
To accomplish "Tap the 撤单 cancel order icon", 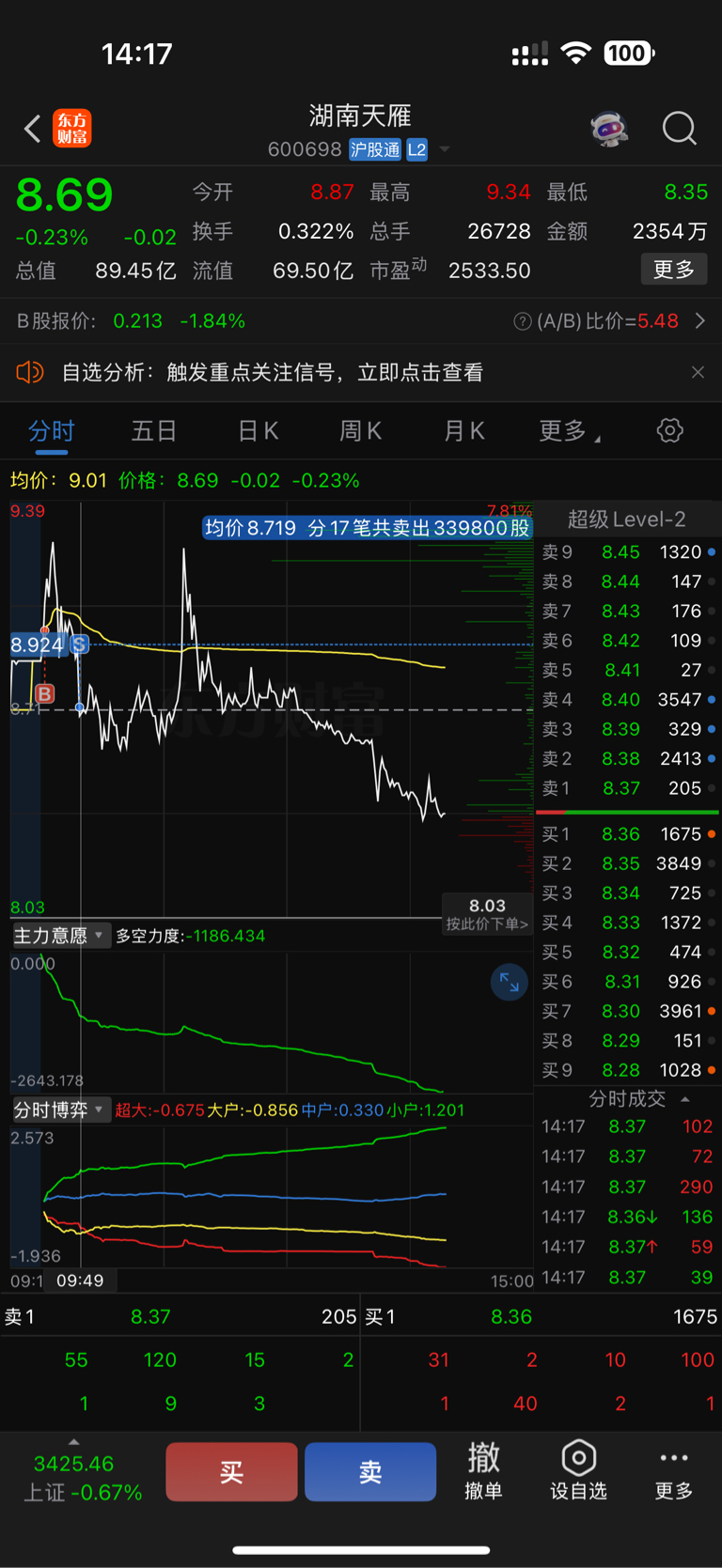I will pyautogui.click(x=483, y=1471).
